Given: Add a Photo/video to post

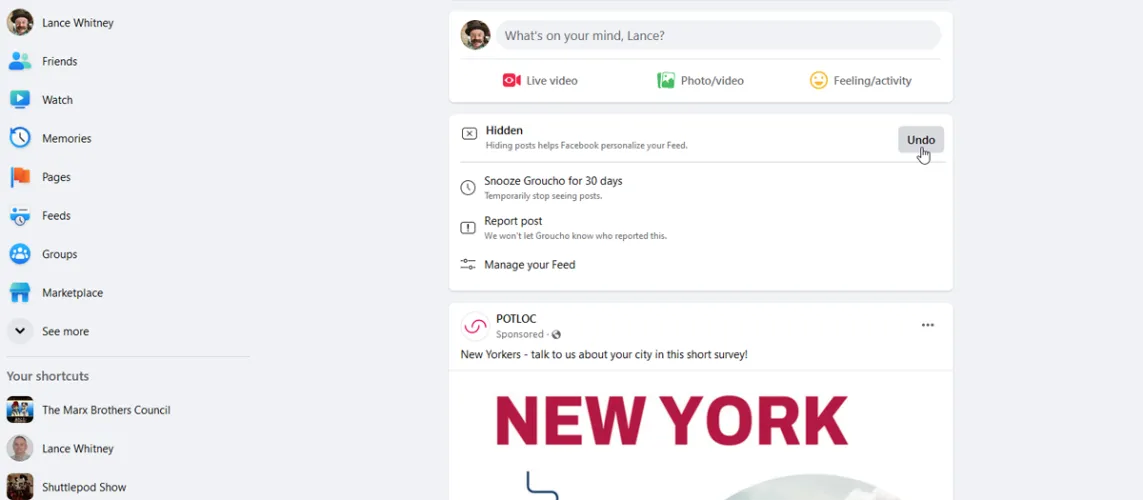Looking at the screenshot, I should click(x=701, y=81).
